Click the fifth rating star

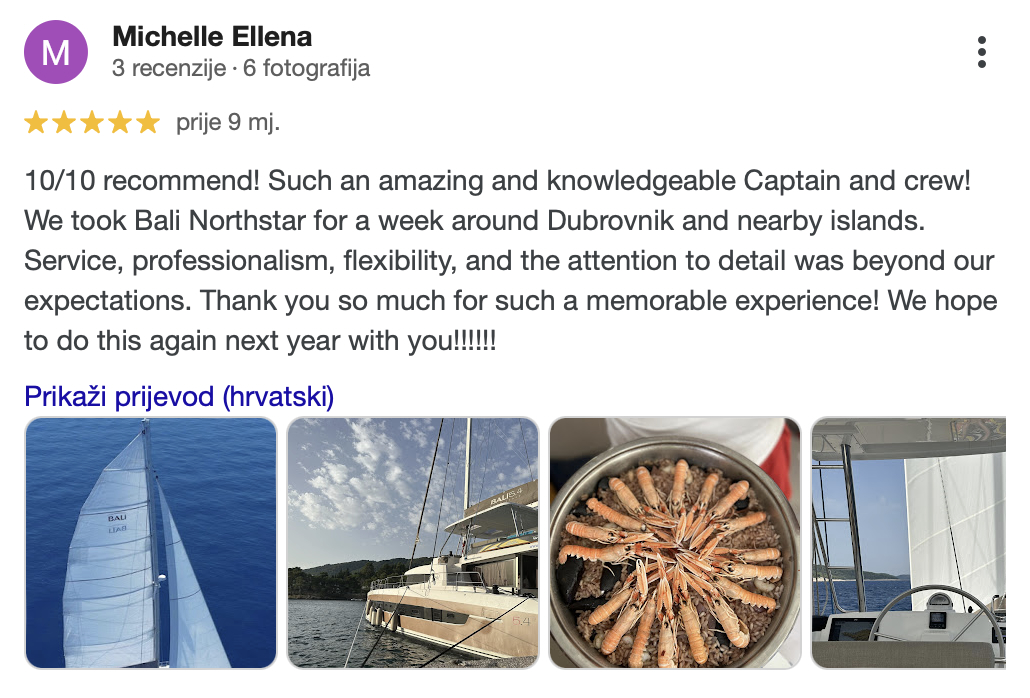(148, 122)
